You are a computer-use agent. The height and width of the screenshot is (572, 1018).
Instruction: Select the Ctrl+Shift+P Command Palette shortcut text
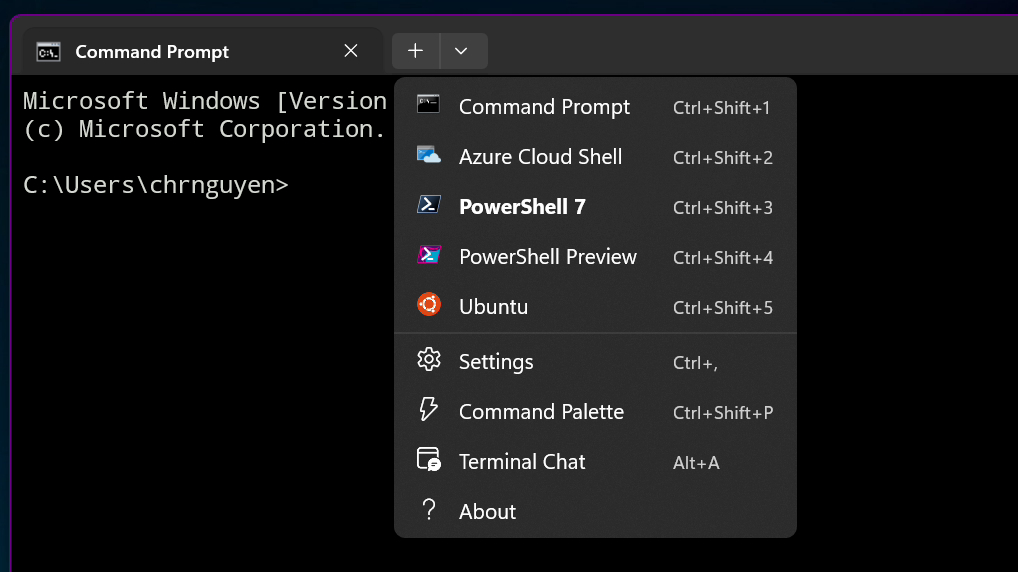722,413
